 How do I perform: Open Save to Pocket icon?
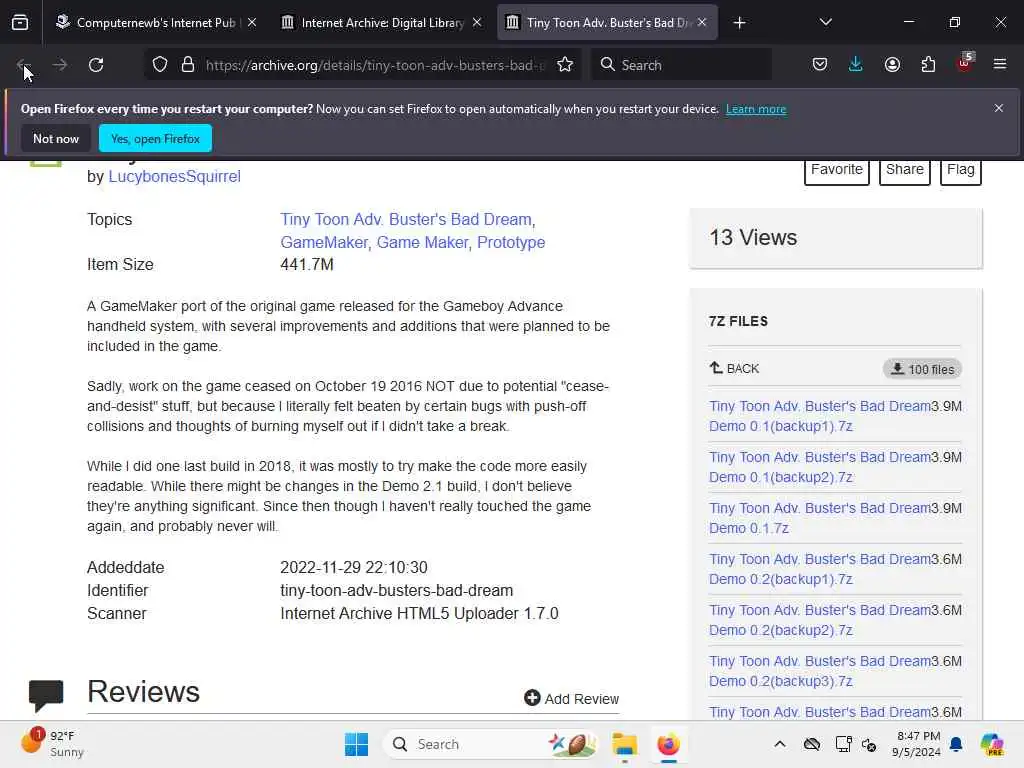[x=820, y=65]
